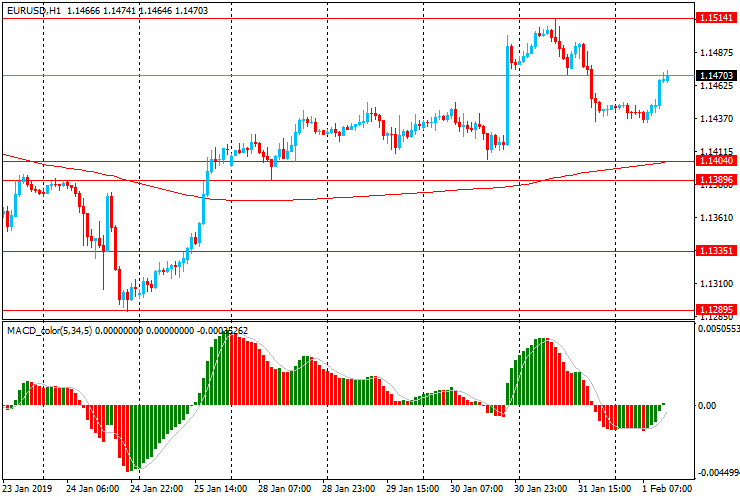Click the 25 Jan 14:00 time label

[x=219, y=490]
